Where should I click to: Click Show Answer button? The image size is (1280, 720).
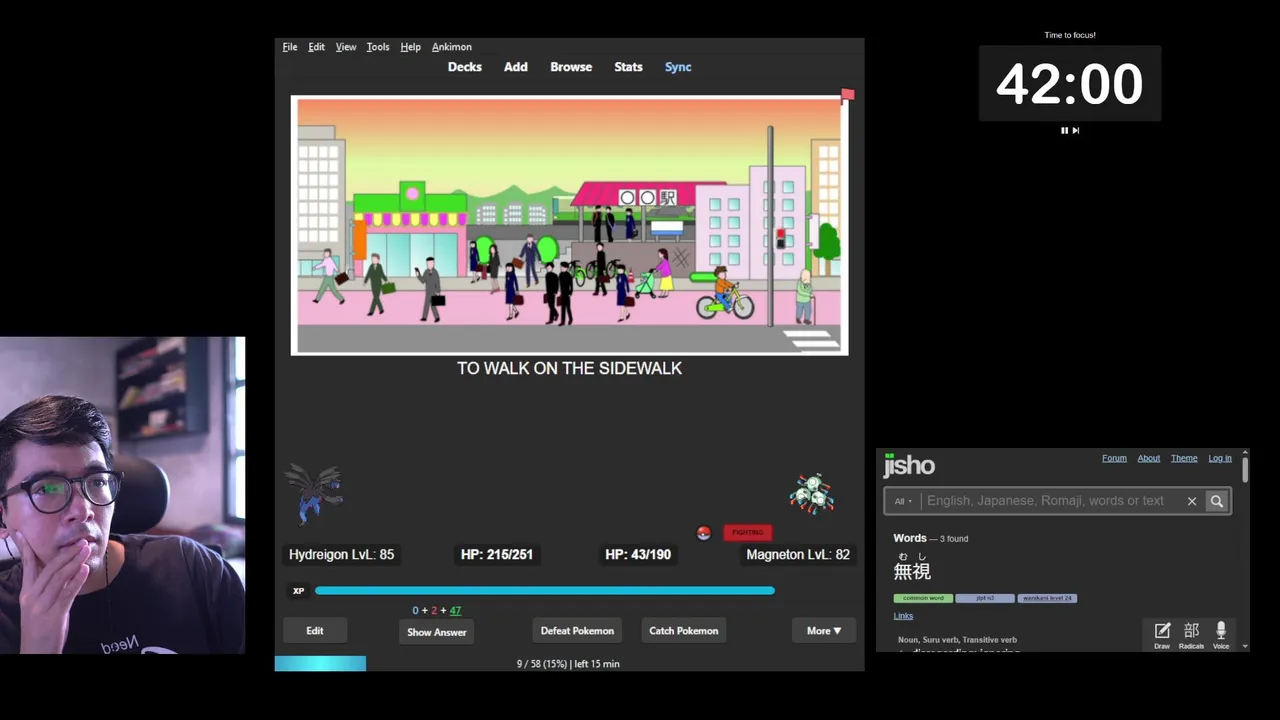[437, 632]
